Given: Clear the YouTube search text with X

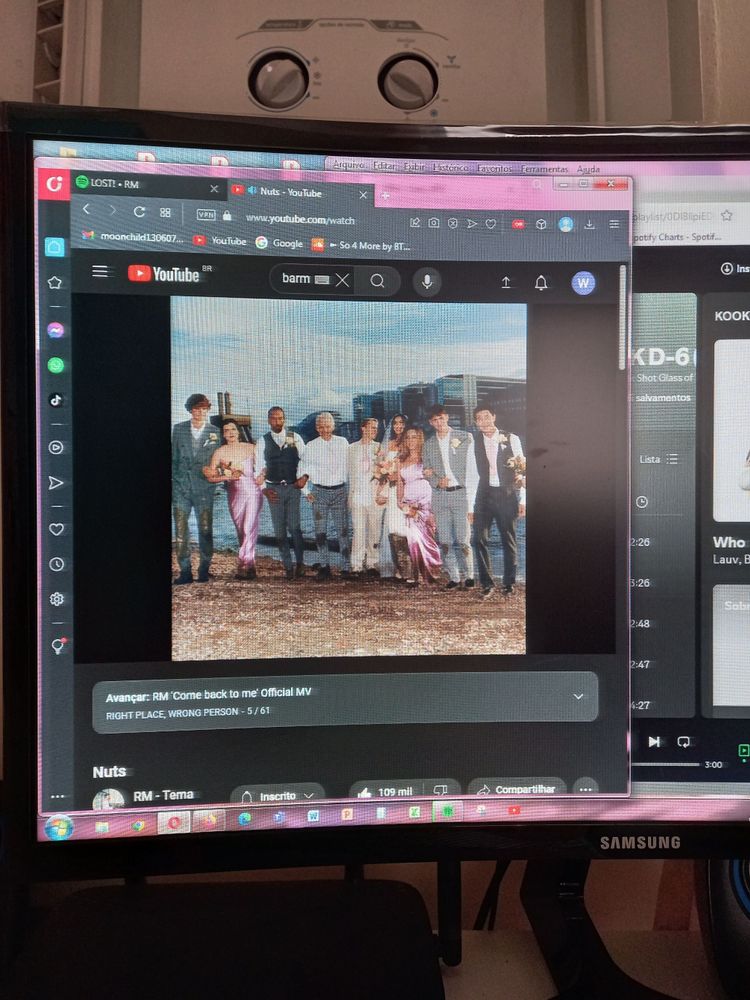Looking at the screenshot, I should click(342, 280).
